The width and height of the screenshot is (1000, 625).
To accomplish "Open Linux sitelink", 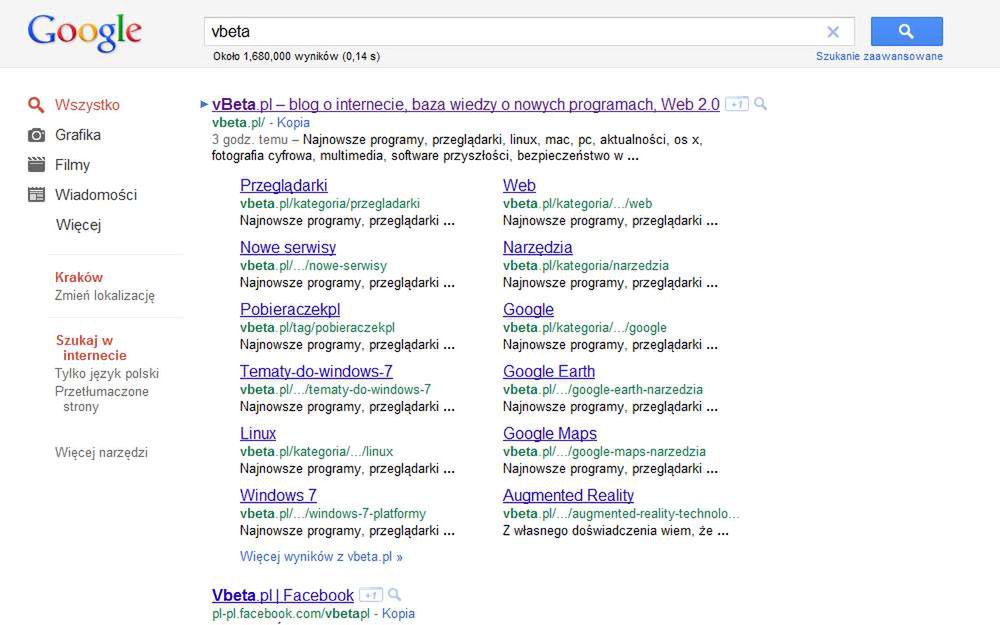I will coord(258,433).
